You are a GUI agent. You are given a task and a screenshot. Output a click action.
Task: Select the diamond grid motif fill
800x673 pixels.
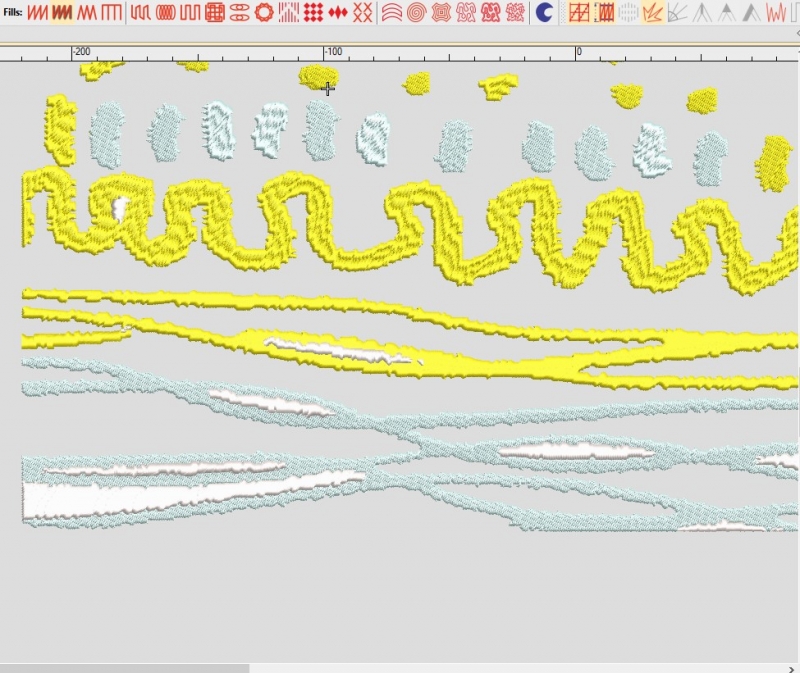313,13
